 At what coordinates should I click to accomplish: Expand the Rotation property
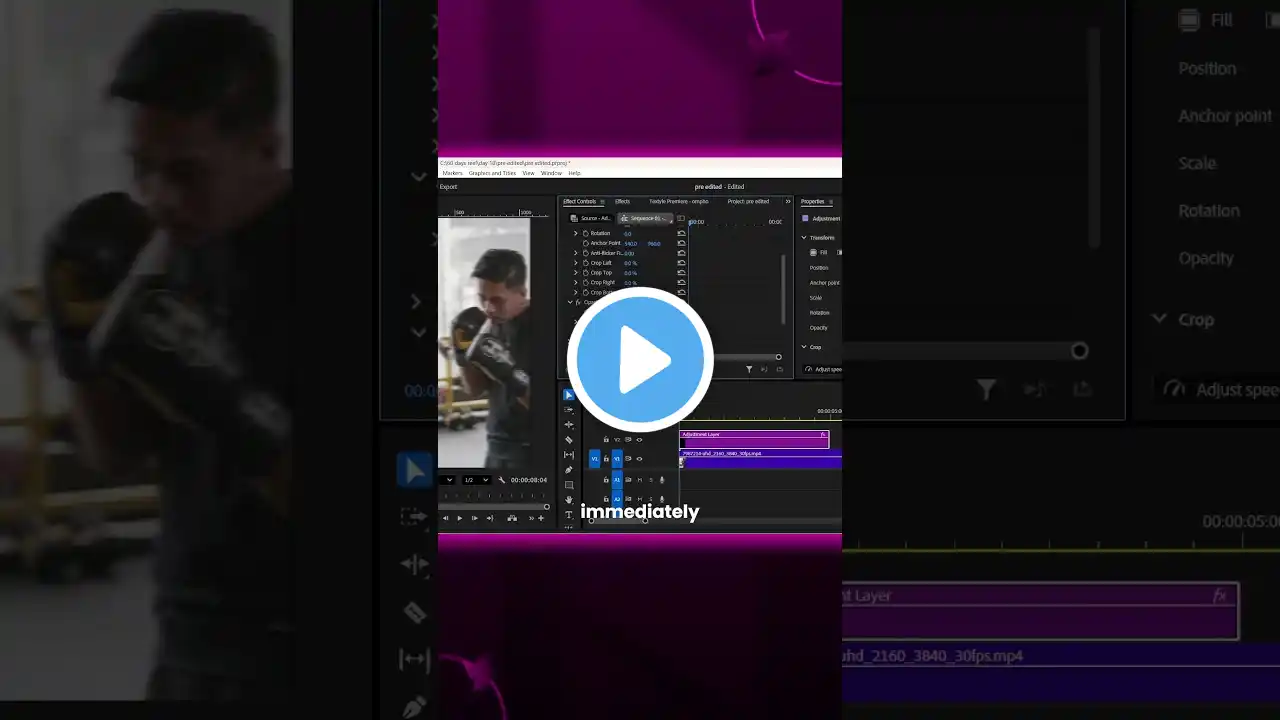point(576,233)
